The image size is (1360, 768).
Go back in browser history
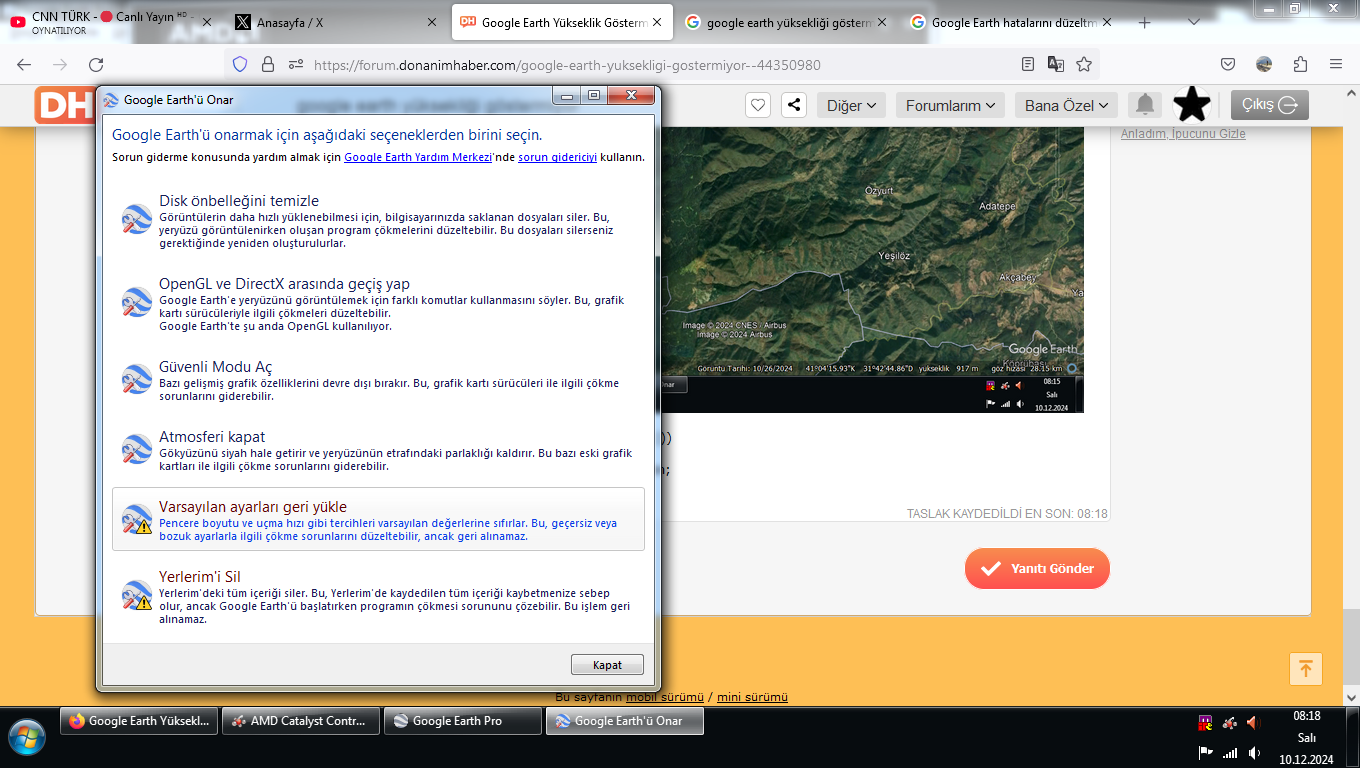point(24,65)
